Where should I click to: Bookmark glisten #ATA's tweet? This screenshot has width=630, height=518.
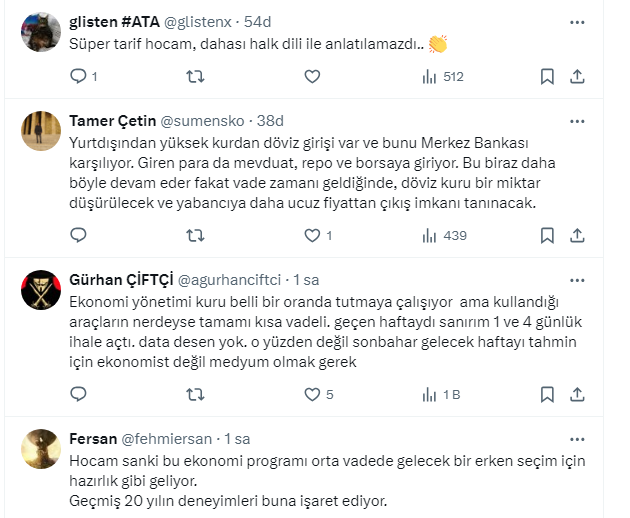[547, 76]
